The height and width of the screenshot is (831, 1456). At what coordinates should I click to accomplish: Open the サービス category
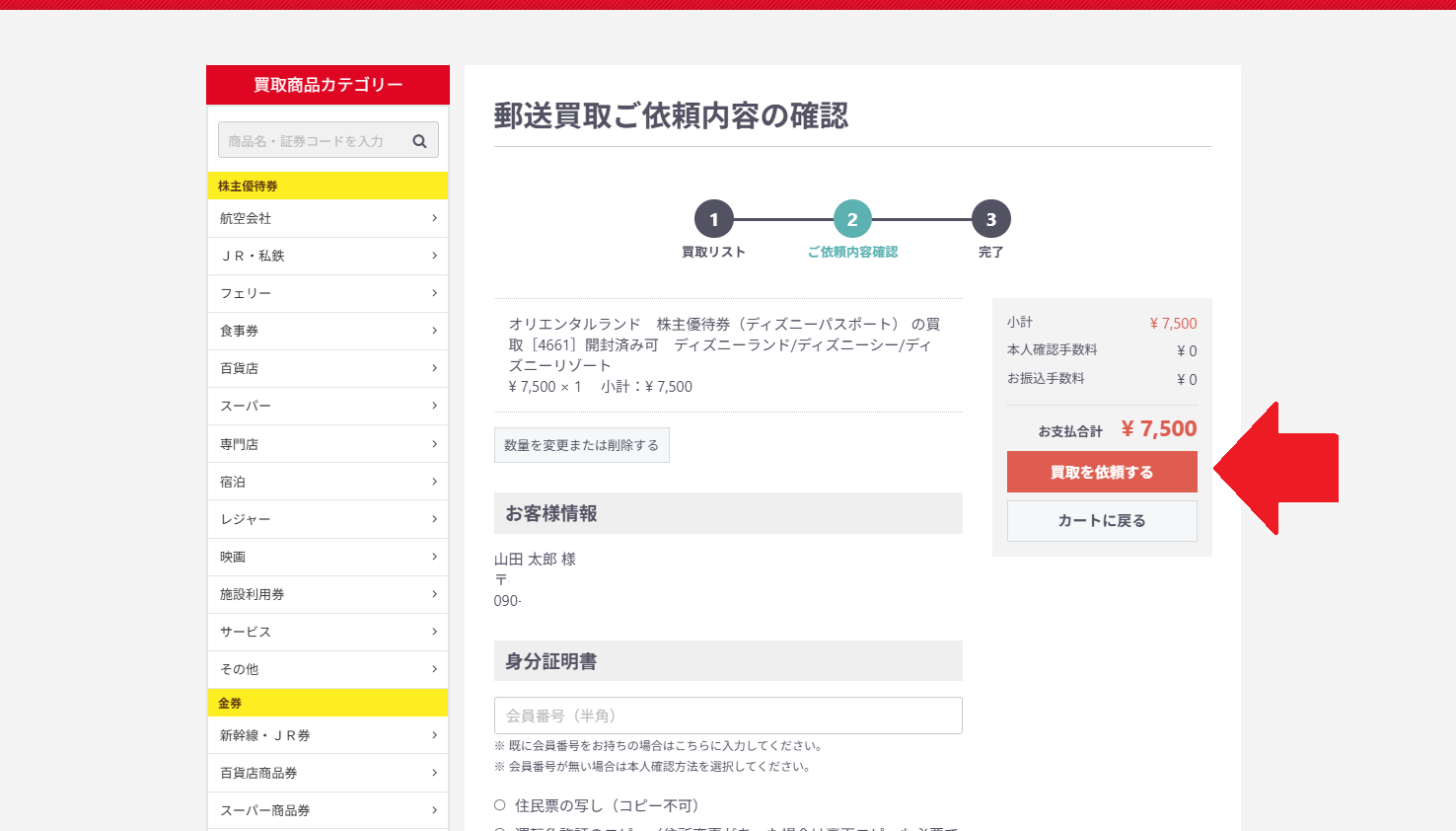[328, 632]
